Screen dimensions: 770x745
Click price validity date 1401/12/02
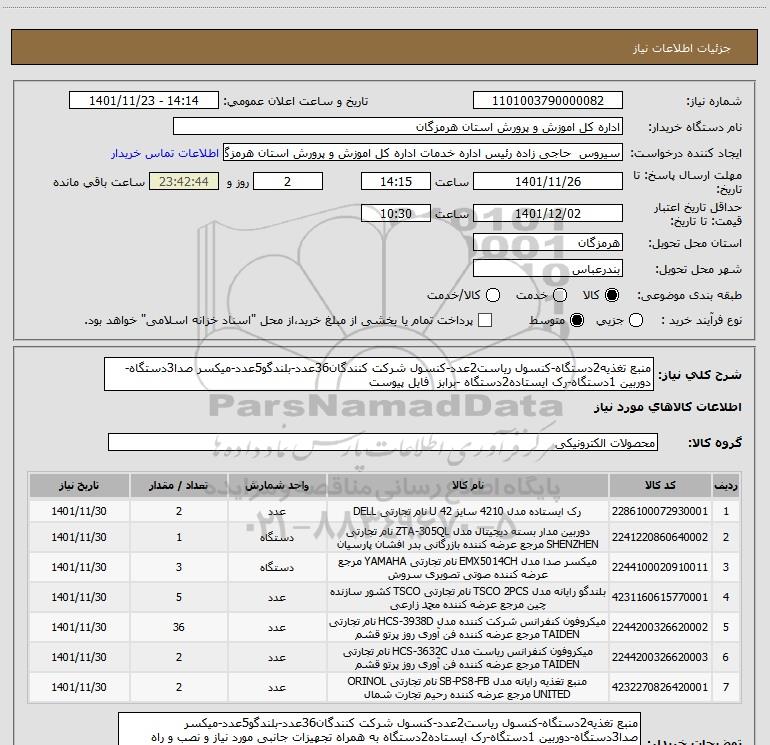pyautogui.click(x=548, y=214)
